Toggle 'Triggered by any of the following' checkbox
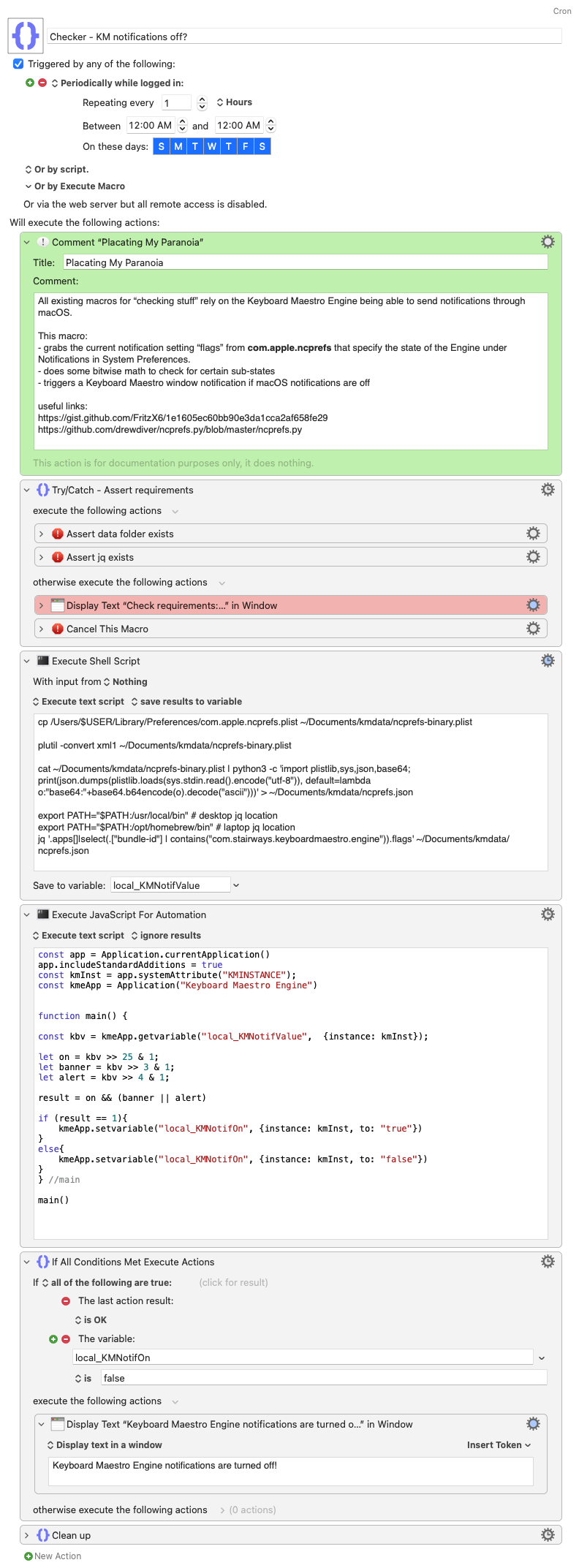Image resolution: width=579 pixels, height=1568 pixels. pyautogui.click(x=18, y=64)
